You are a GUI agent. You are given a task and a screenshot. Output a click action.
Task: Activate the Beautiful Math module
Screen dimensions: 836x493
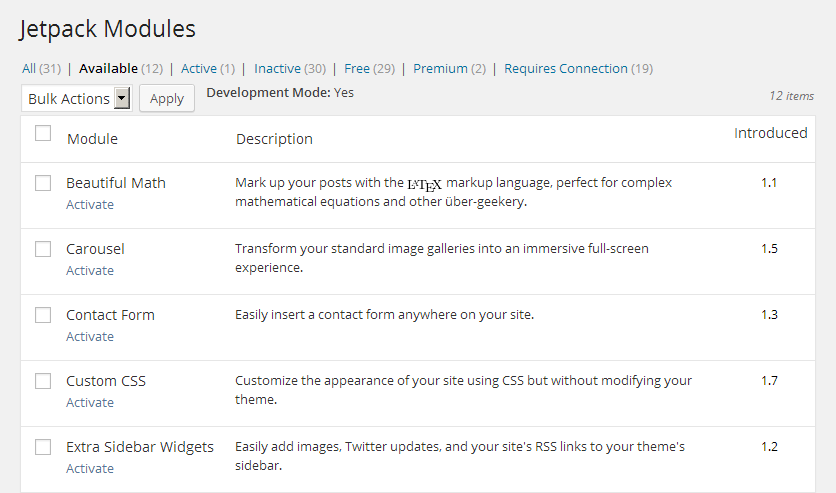90,205
